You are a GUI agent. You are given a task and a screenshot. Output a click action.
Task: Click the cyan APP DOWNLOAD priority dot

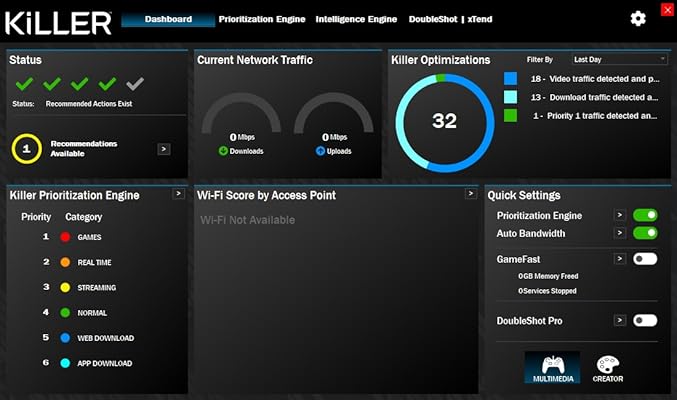65,363
